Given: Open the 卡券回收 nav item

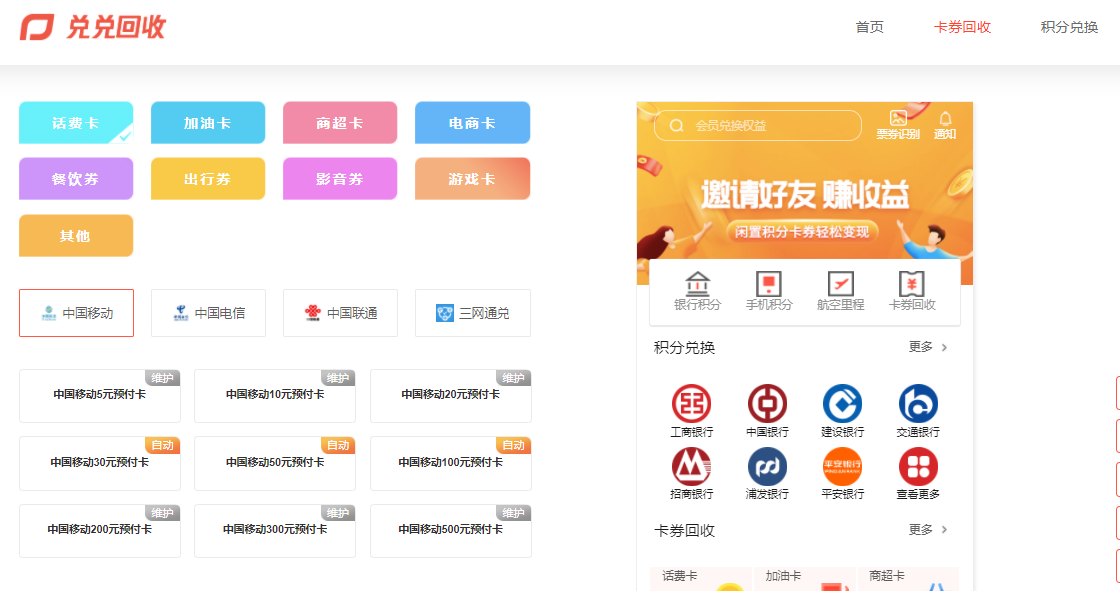Looking at the screenshot, I should [x=962, y=27].
